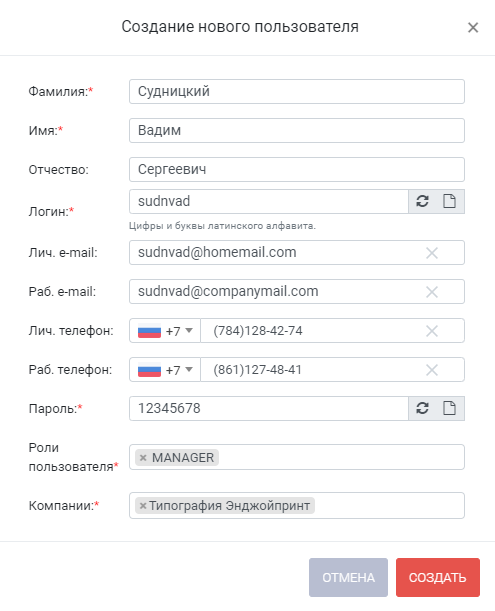
Task: Clear the work e-mail field
Action: click(432, 292)
